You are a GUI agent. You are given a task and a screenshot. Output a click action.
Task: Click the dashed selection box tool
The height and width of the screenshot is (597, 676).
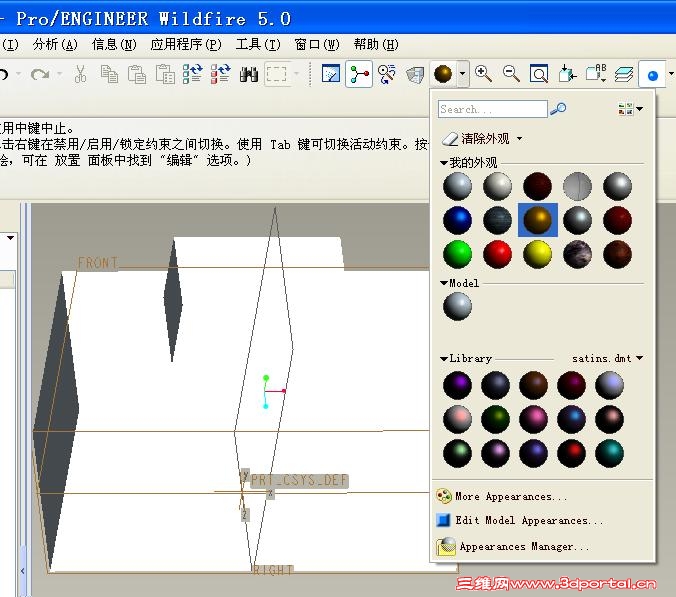click(276, 74)
